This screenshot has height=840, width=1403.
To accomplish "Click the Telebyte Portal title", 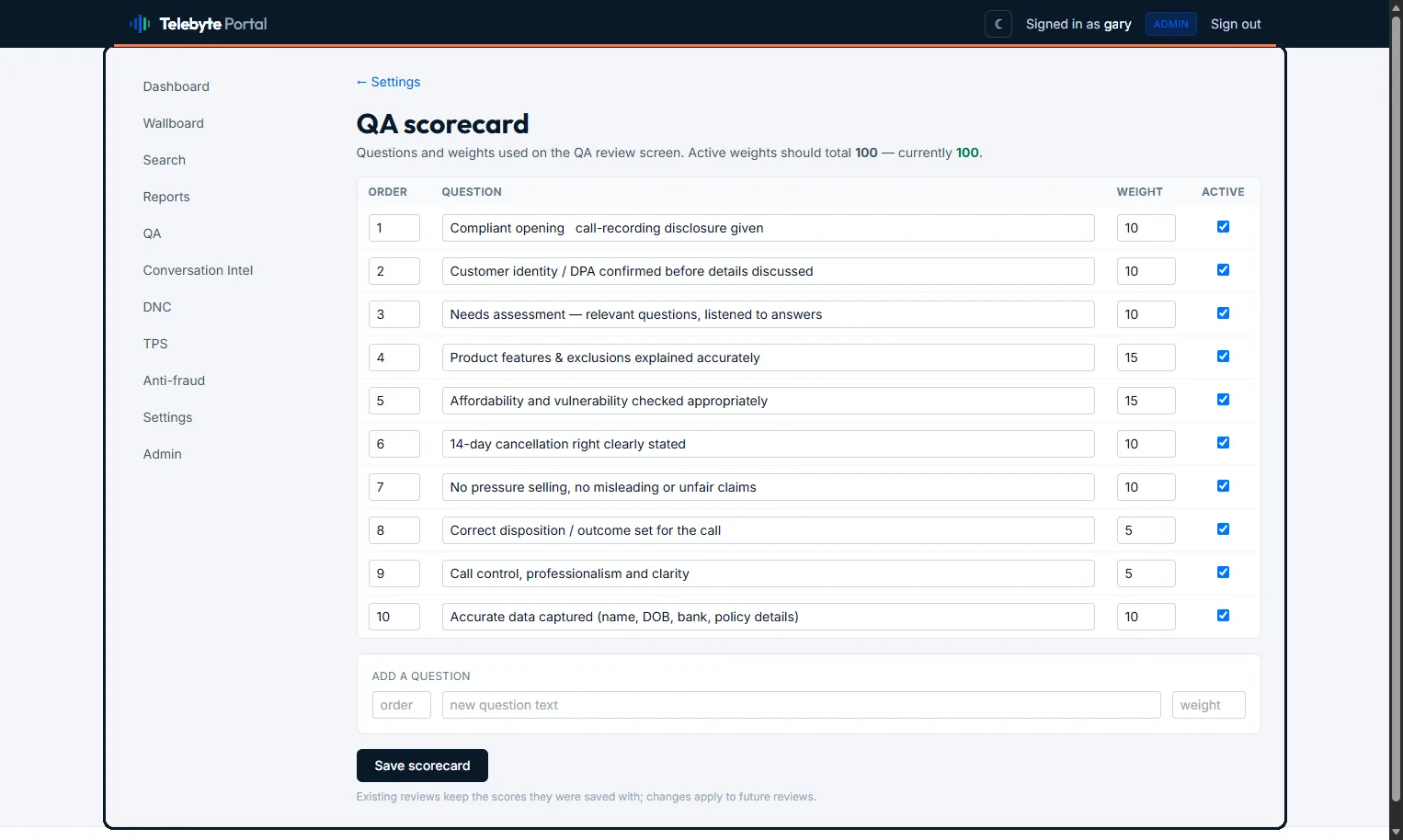I will [213, 24].
